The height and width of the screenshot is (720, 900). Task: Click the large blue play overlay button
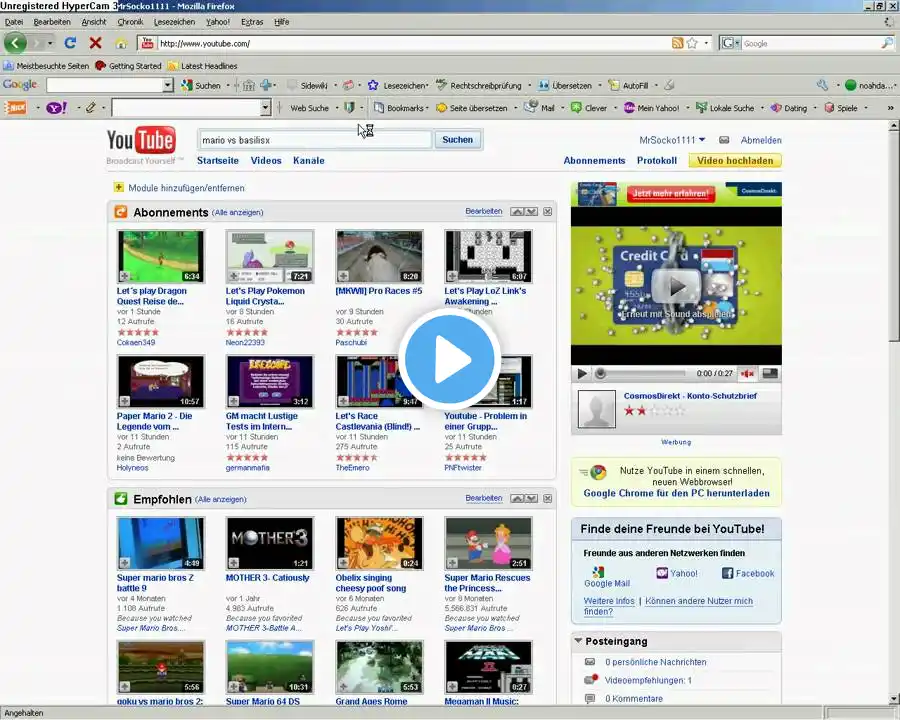click(449, 359)
